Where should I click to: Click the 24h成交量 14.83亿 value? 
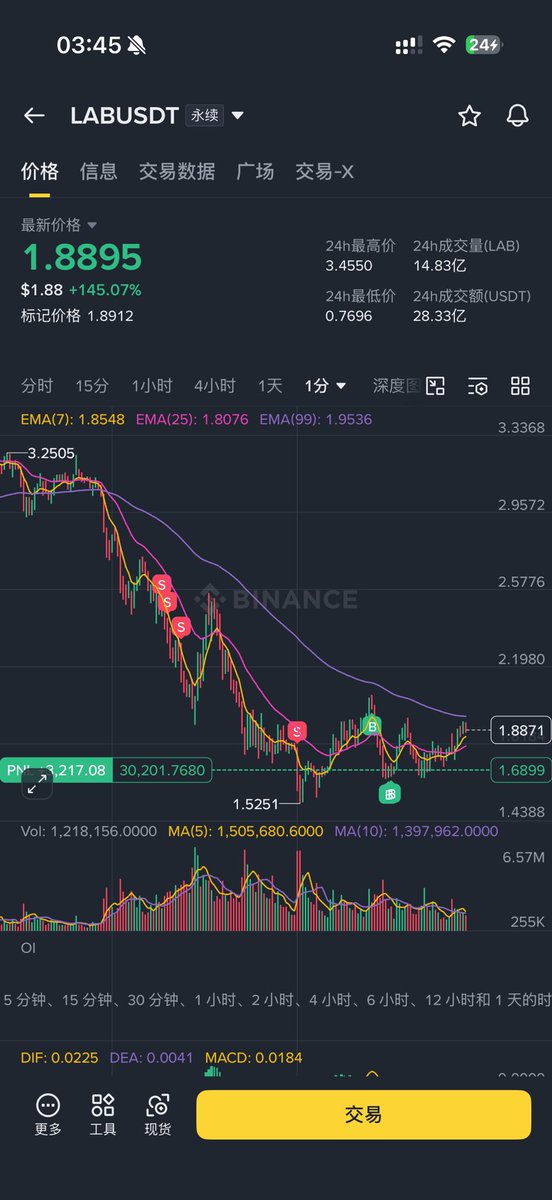(439, 266)
